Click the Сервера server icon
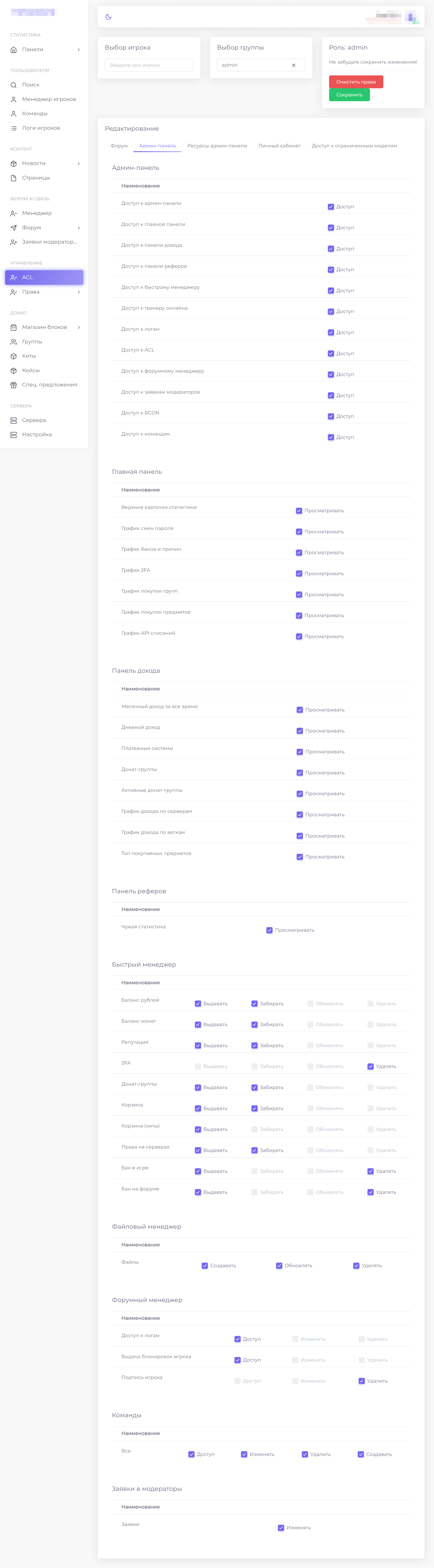 (13, 421)
